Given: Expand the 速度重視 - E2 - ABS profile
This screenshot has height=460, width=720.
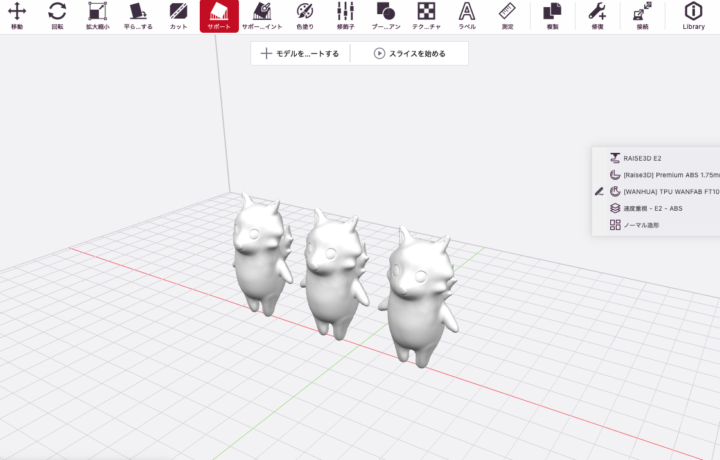Looking at the screenshot, I should (656, 208).
